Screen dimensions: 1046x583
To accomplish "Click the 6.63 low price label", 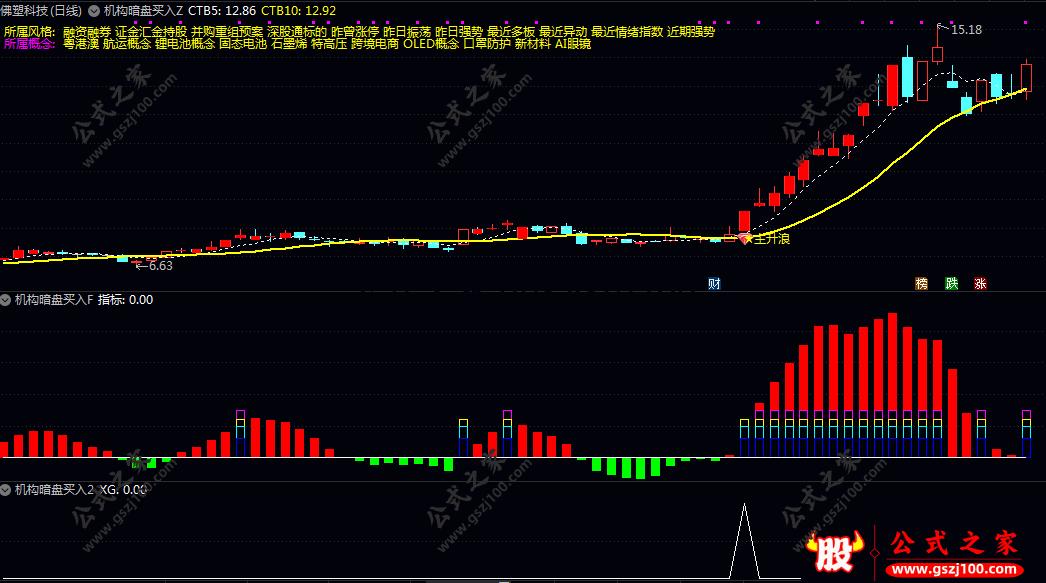I will tap(160, 265).
